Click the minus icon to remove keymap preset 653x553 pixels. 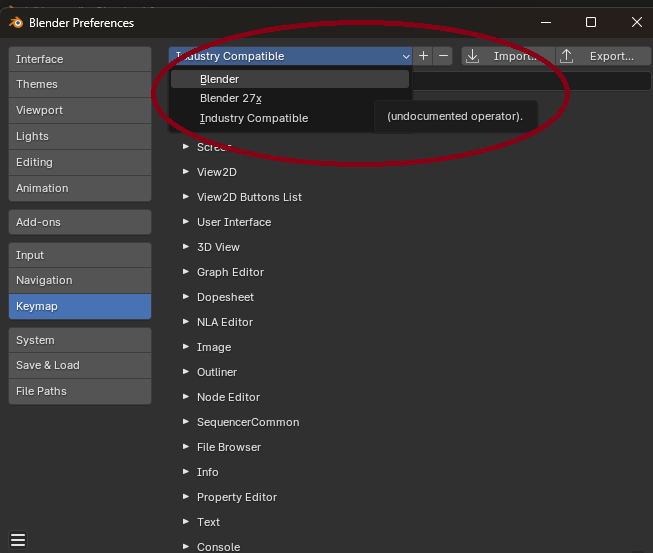pos(443,56)
